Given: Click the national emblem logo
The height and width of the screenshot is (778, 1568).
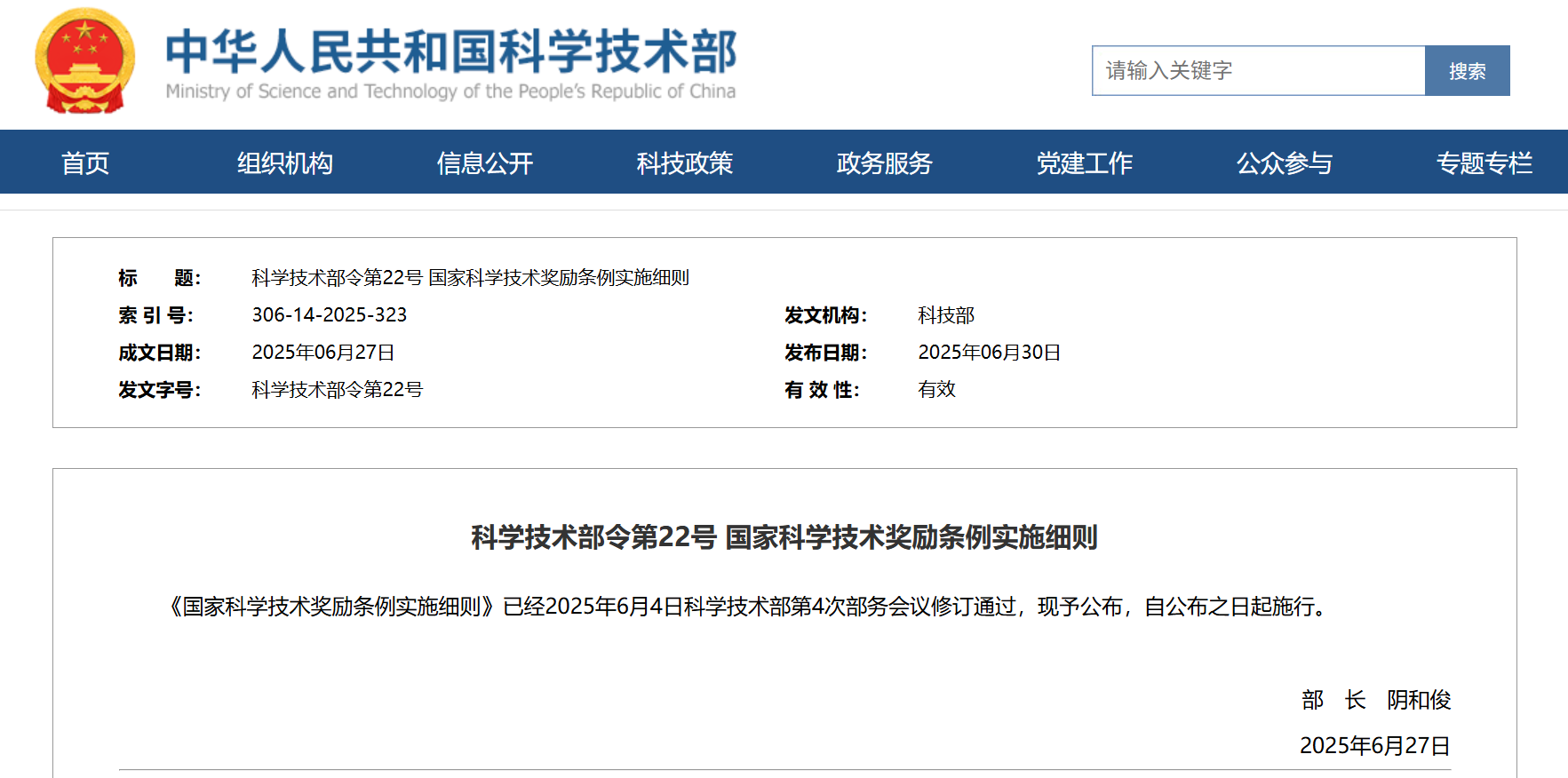Looking at the screenshot, I should click(85, 61).
